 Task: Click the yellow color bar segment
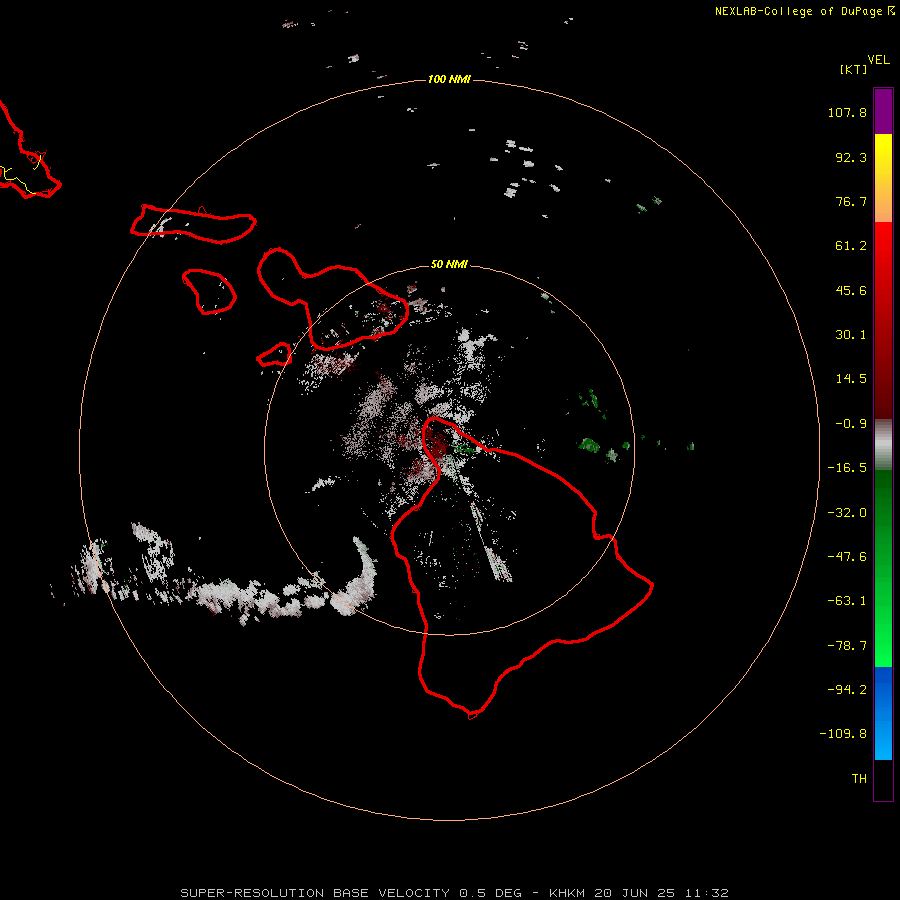point(883,178)
